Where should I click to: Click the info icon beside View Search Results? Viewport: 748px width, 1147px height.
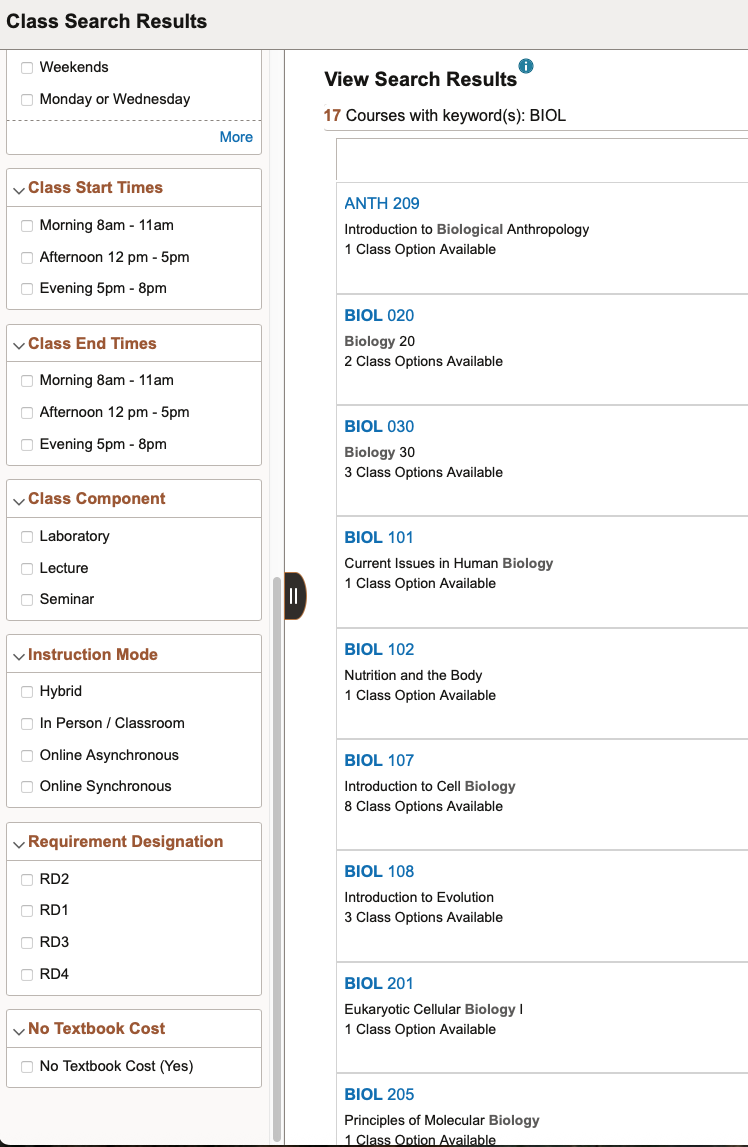pos(526,67)
